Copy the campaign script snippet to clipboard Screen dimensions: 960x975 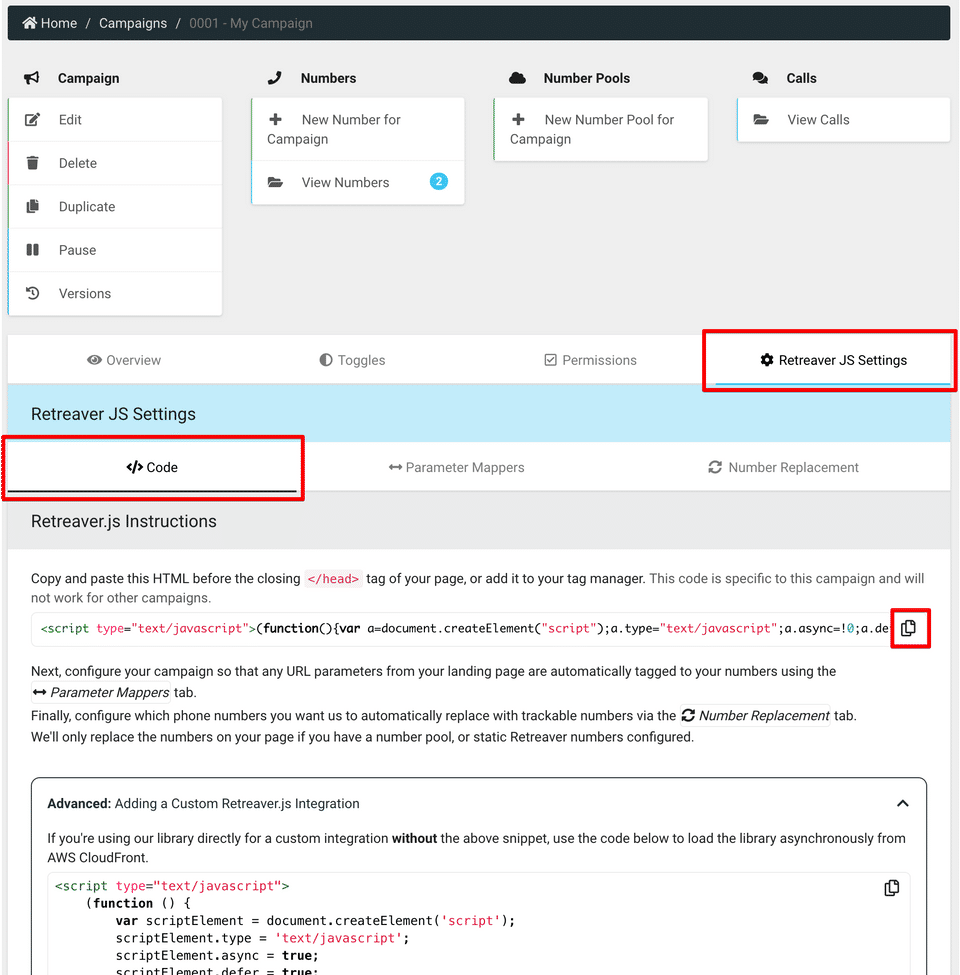click(909, 628)
